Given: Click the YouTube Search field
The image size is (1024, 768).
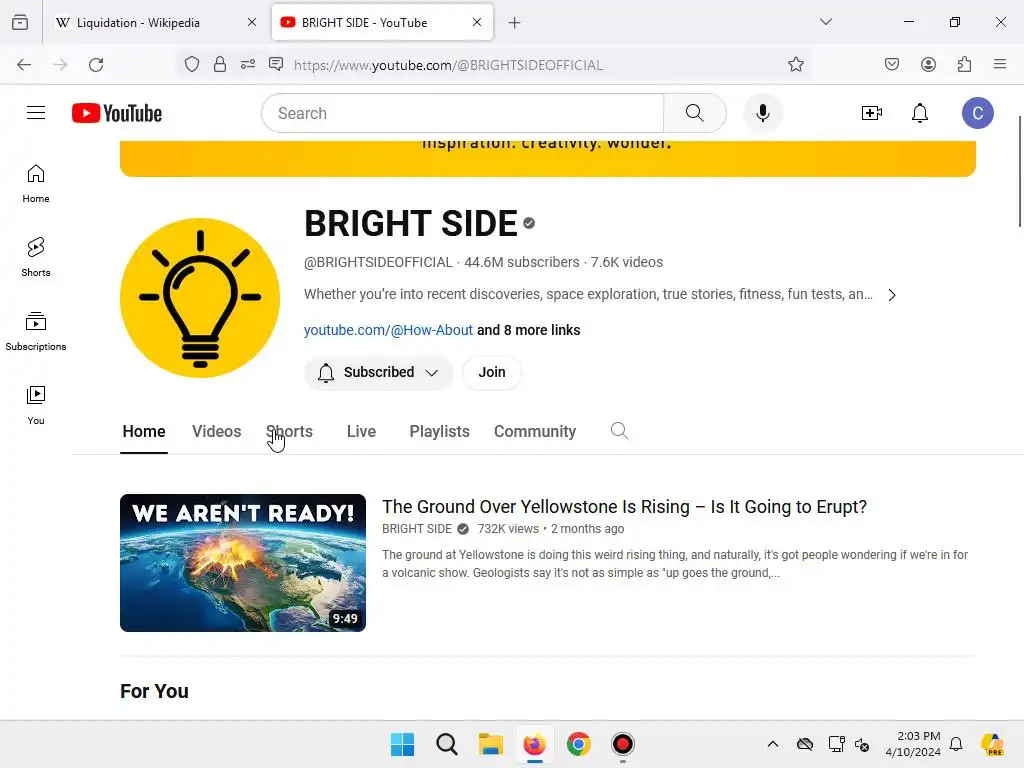Looking at the screenshot, I should (x=462, y=113).
